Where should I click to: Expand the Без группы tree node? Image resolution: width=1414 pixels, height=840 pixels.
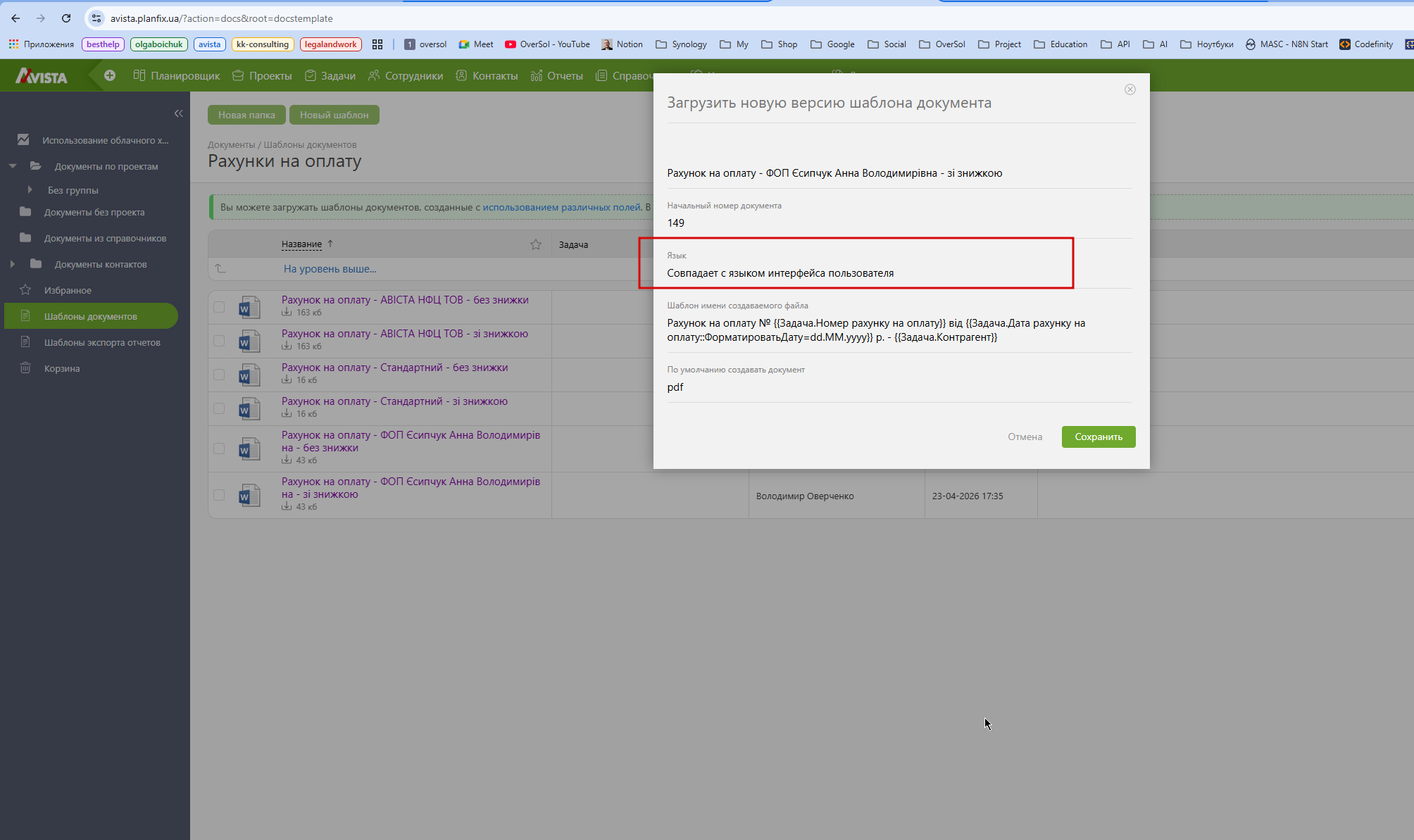30,190
